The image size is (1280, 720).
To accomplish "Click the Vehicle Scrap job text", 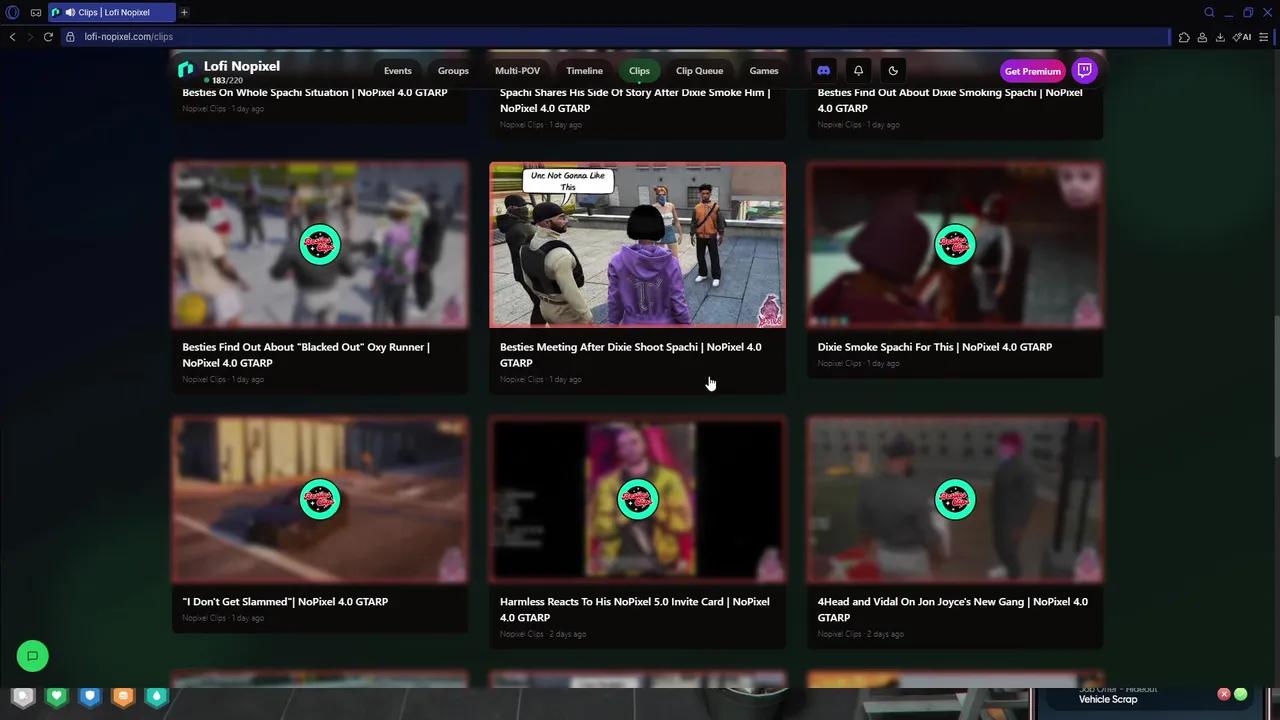I will (x=1108, y=699).
